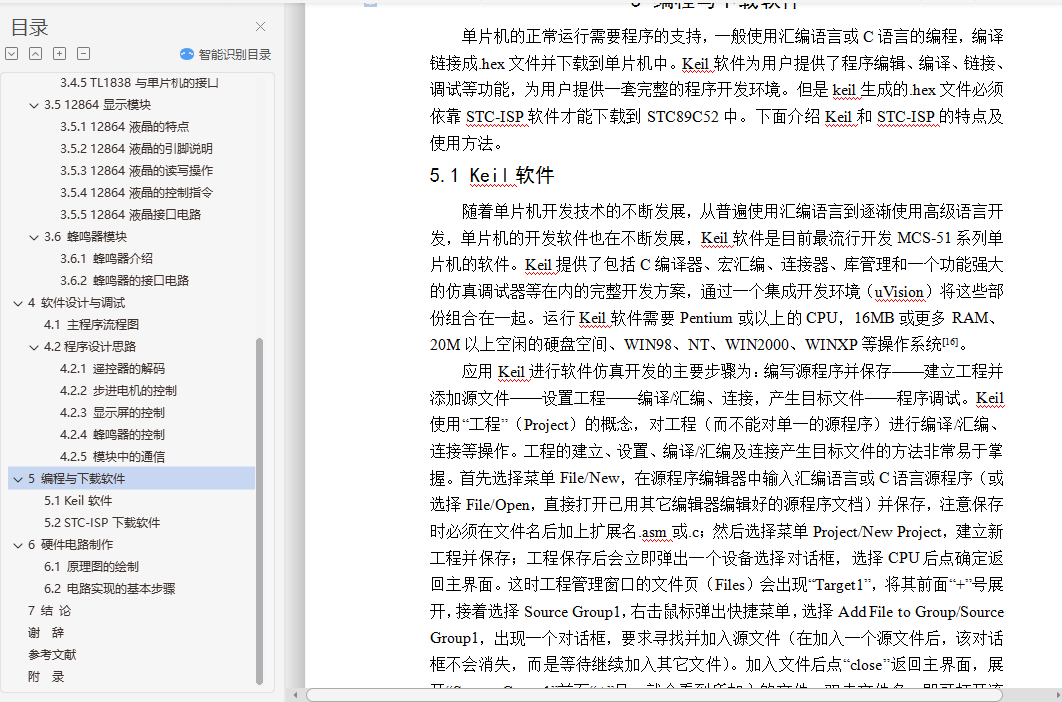1062x702 pixels.
Task: Open 4.2.5 模块中的通信 heading
Action: tap(112, 457)
